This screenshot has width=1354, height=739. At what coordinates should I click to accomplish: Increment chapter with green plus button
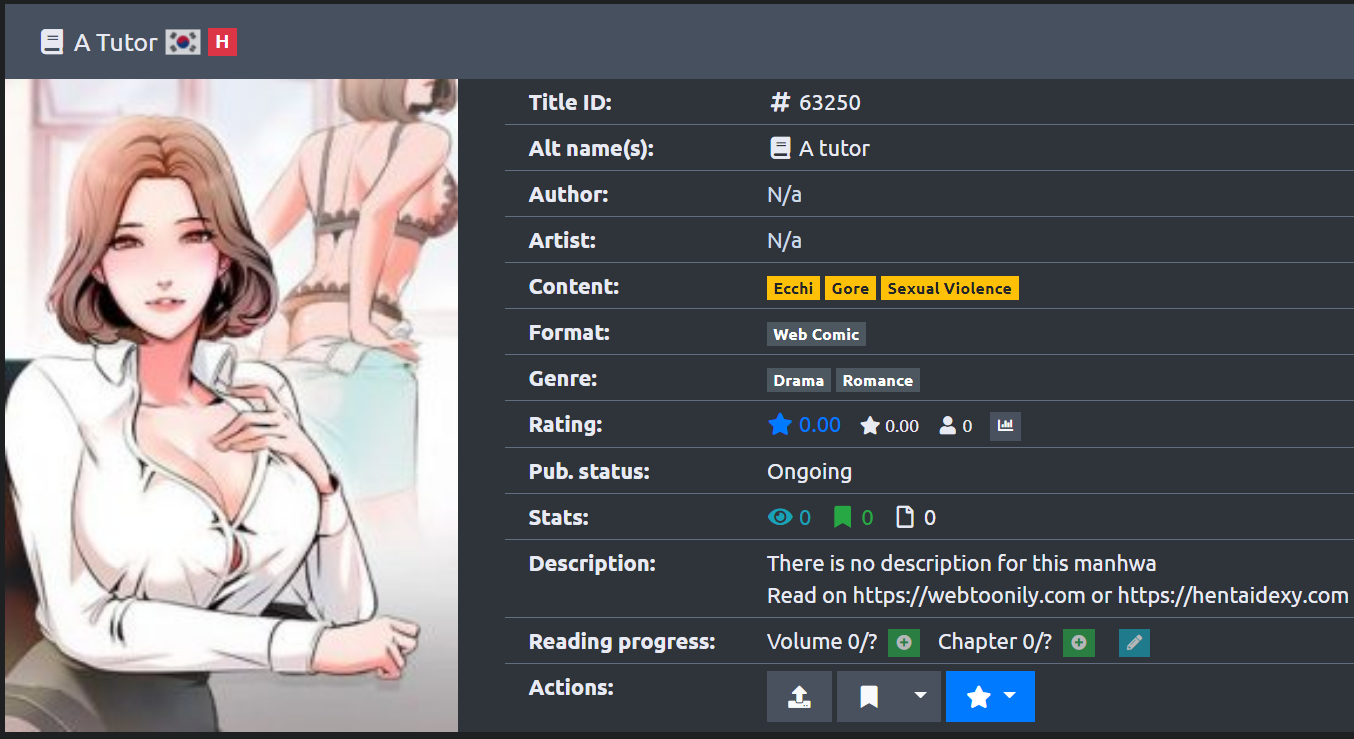point(1078,643)
